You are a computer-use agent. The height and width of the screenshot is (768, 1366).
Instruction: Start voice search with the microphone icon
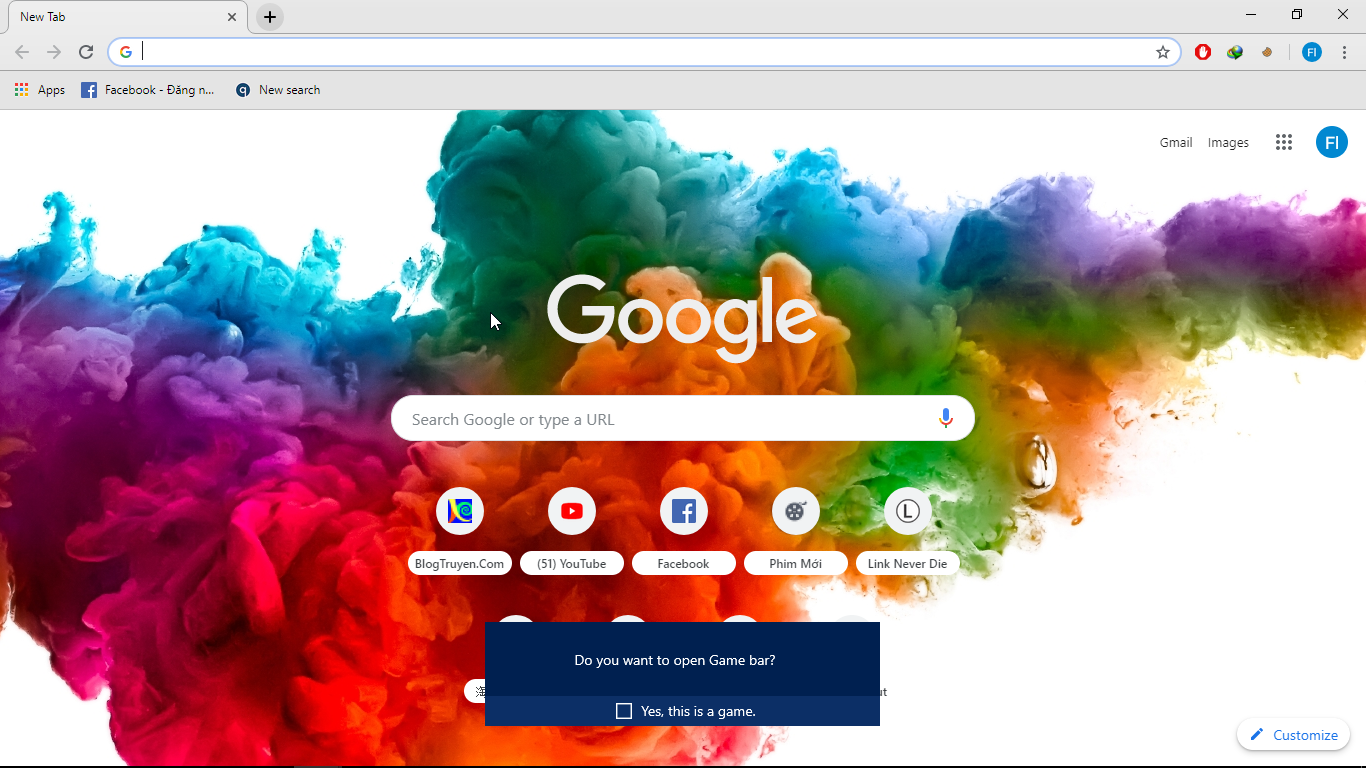coord(945,418)
